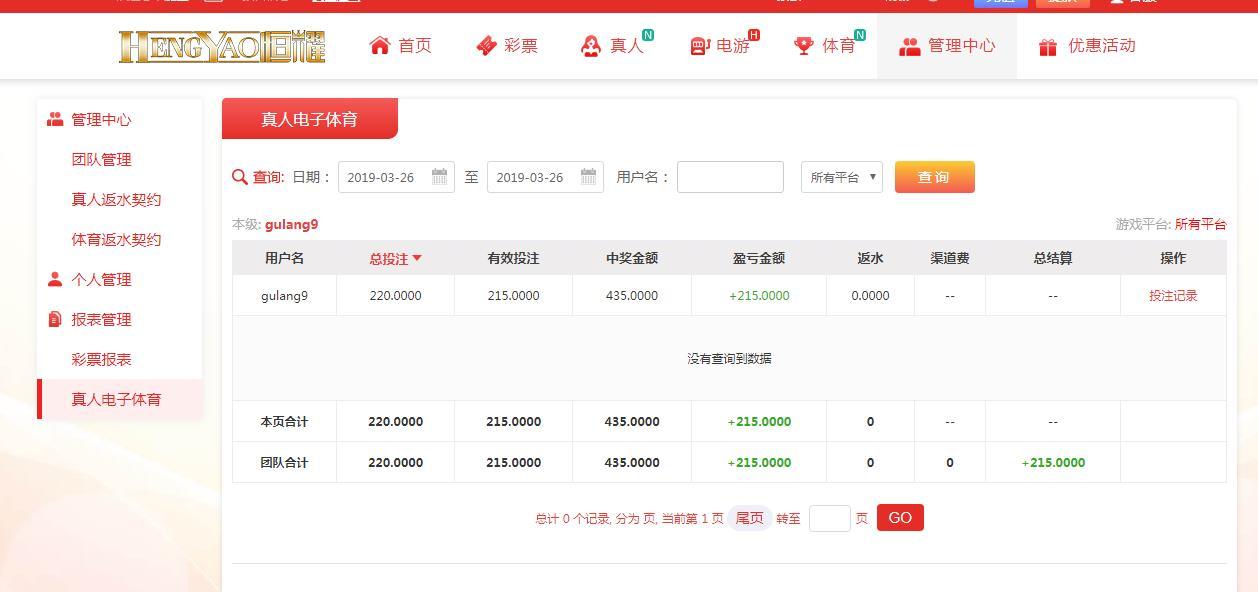Sort by 总投注 column header
This screenshot has width=1258, height=592.
395,259
